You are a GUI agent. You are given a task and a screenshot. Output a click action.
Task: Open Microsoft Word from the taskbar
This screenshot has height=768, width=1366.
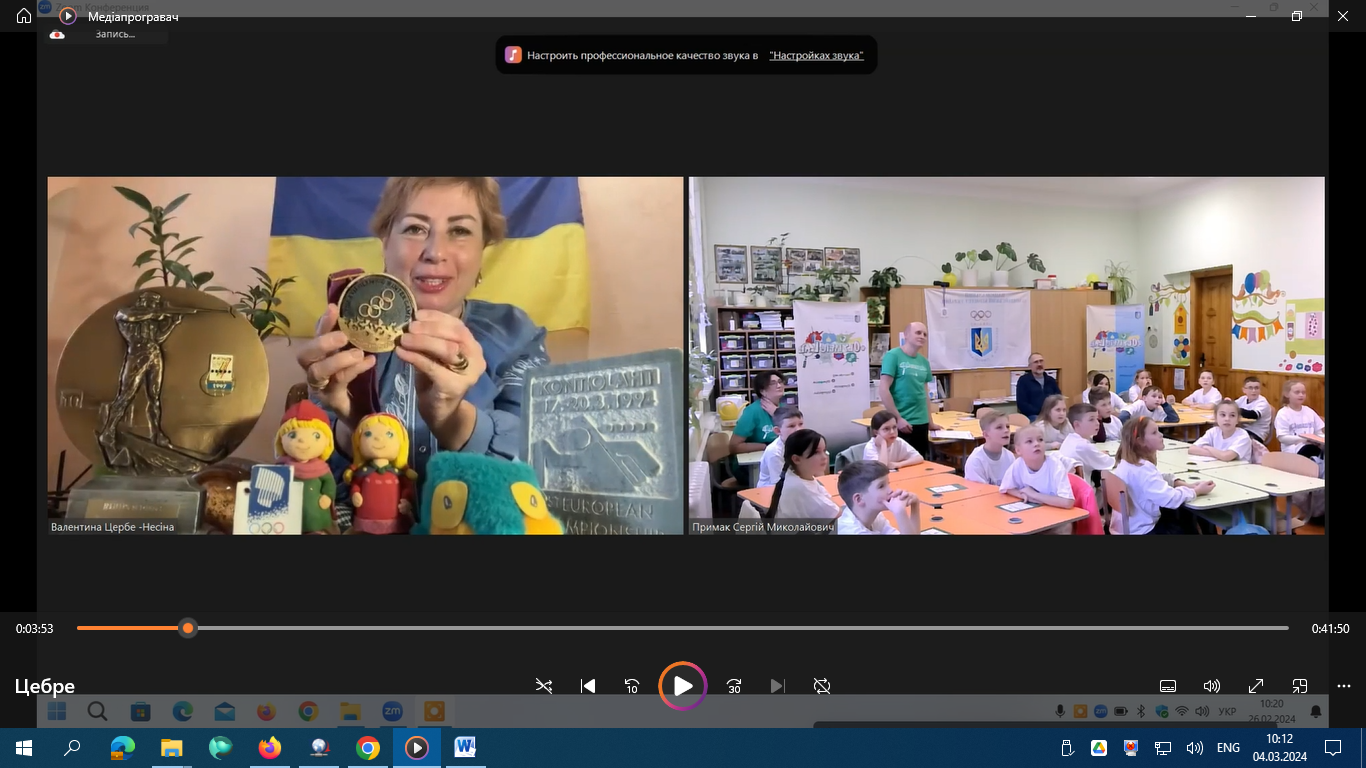point(466,747)
